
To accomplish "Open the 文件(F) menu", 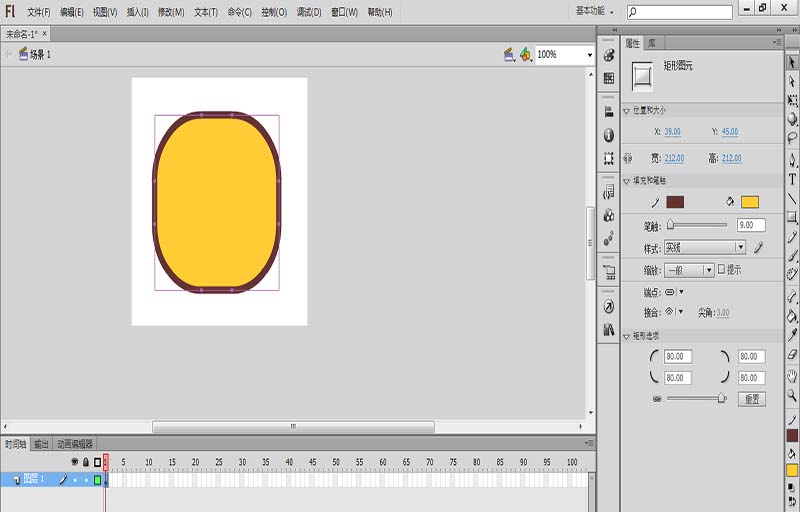I will click(39, 12).
